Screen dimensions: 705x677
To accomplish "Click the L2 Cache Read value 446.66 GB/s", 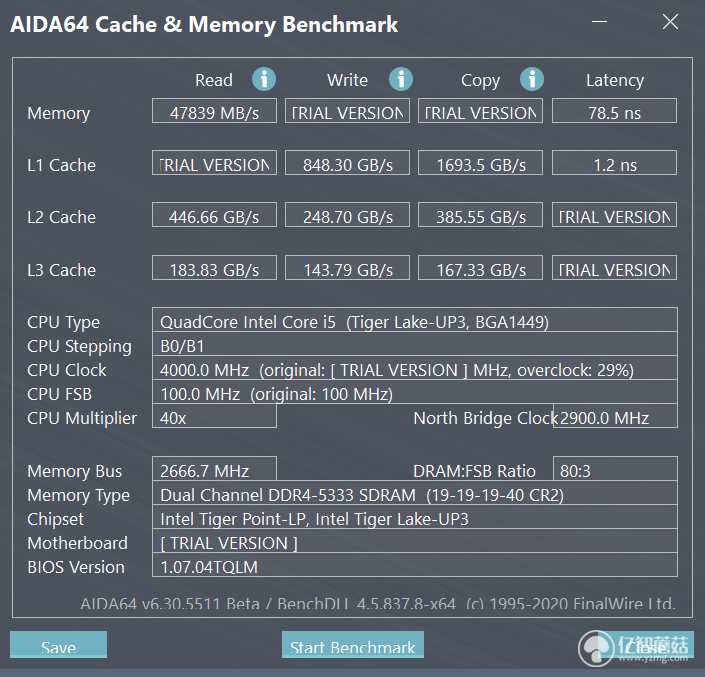I will (214, 215).
